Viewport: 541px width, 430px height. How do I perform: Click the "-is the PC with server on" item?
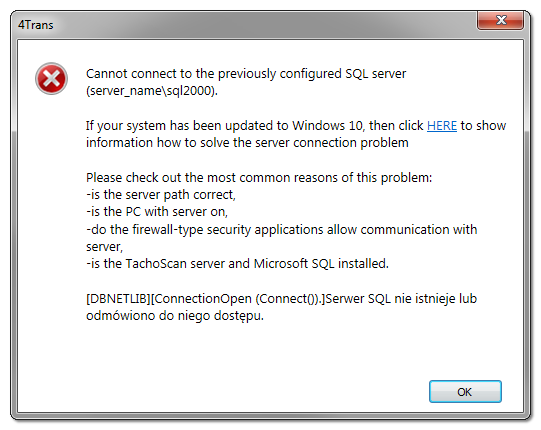tap(157, 212)
